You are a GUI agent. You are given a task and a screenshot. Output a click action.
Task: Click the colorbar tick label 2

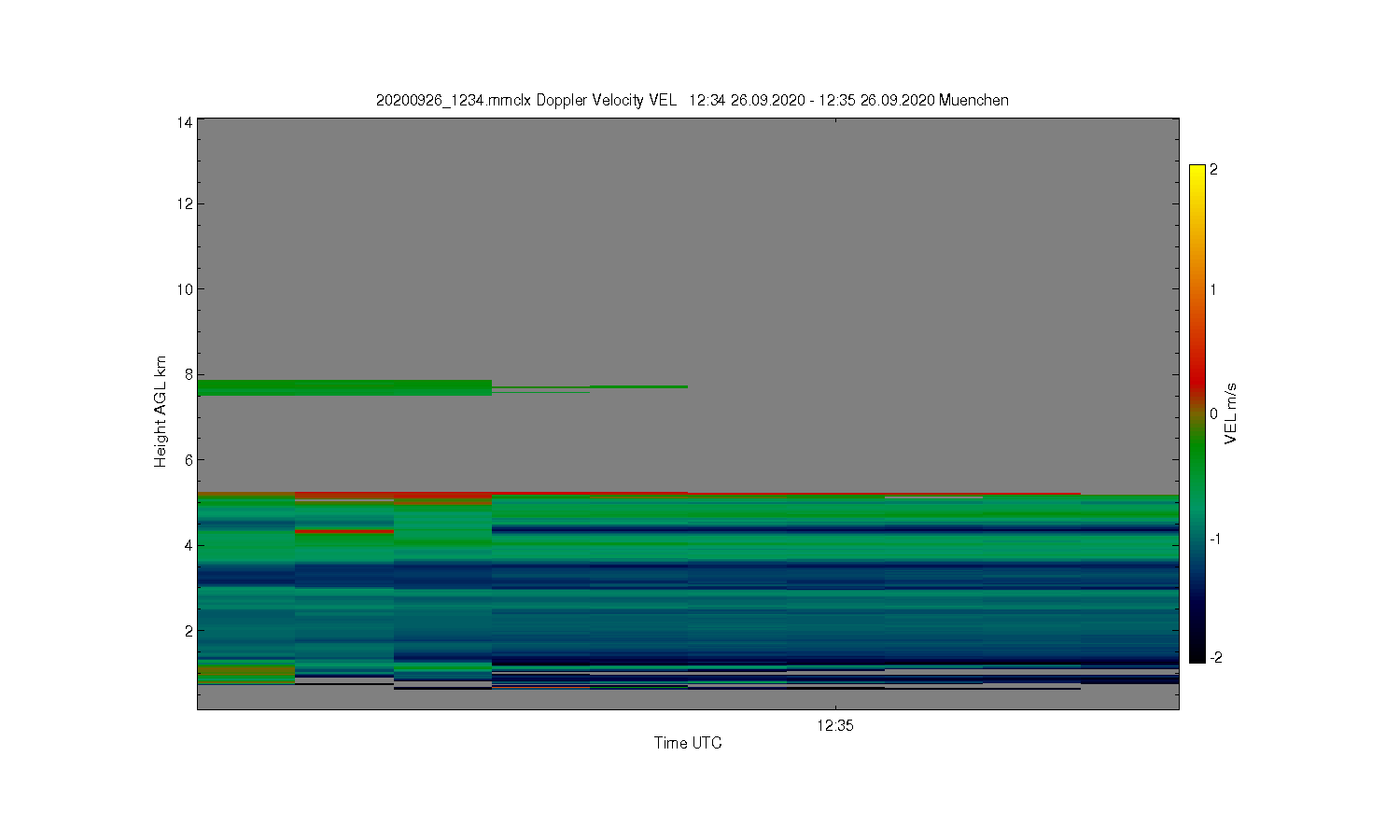coord(1213,170)
